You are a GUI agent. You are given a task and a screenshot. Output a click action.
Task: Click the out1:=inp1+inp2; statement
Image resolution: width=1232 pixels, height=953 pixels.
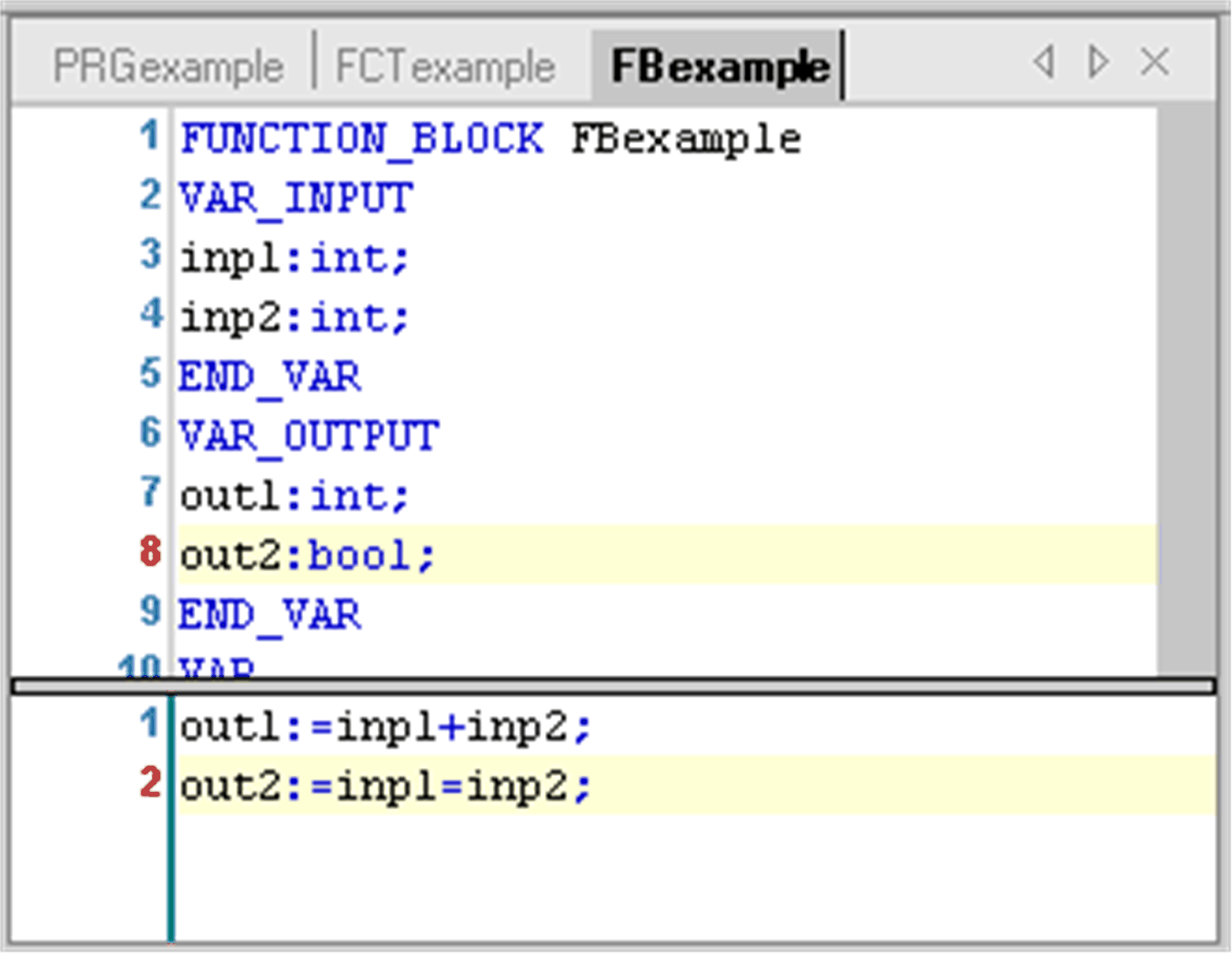pos(386,727)
